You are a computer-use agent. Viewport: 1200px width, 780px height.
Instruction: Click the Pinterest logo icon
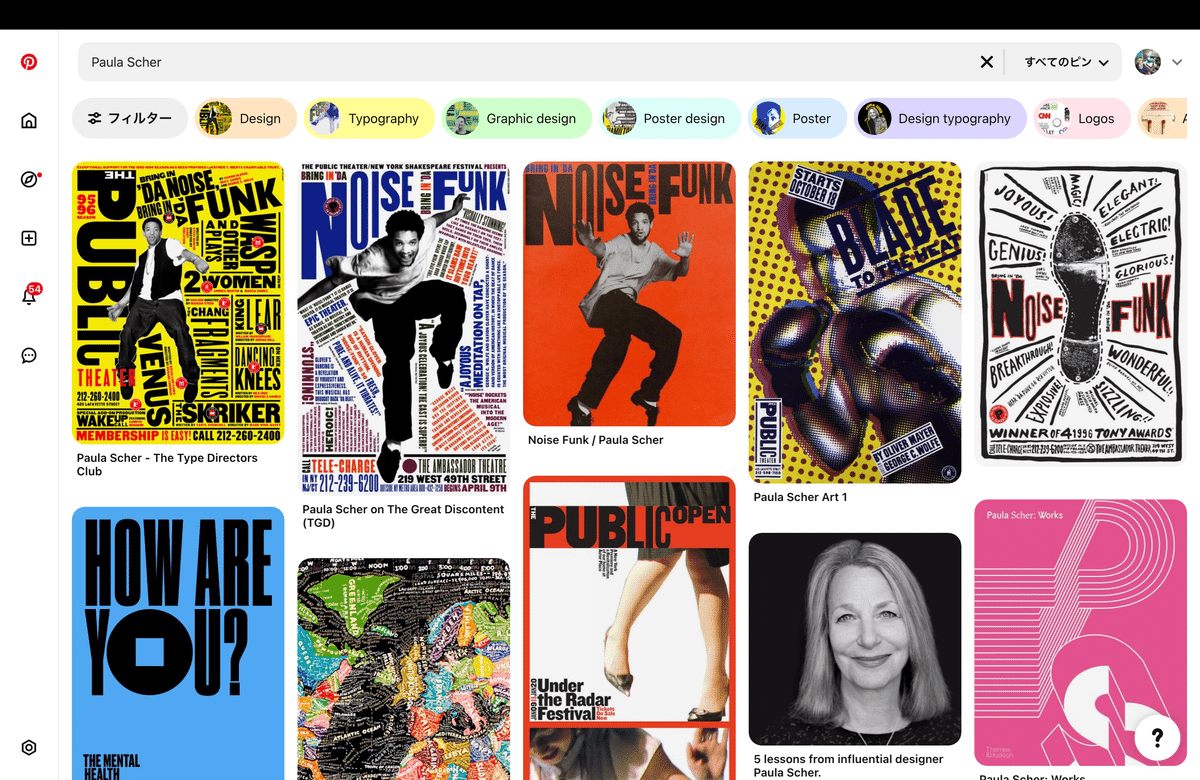tap(29, 62)
